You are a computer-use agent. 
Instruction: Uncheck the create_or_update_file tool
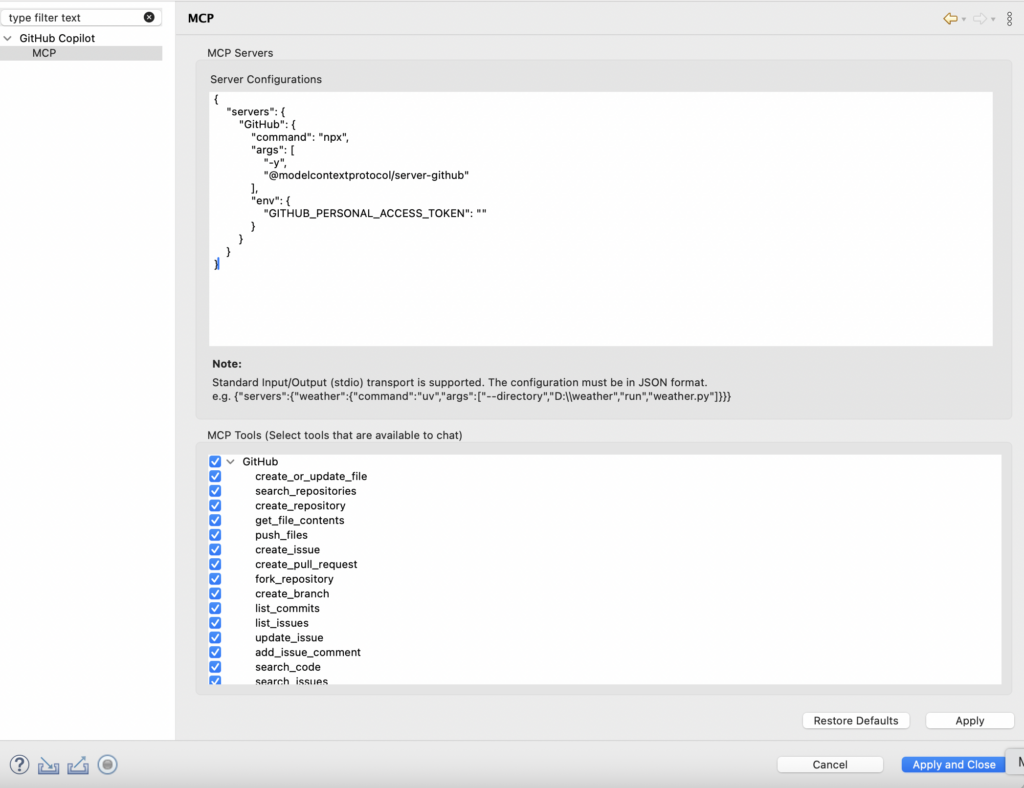(x=215, y=476)
